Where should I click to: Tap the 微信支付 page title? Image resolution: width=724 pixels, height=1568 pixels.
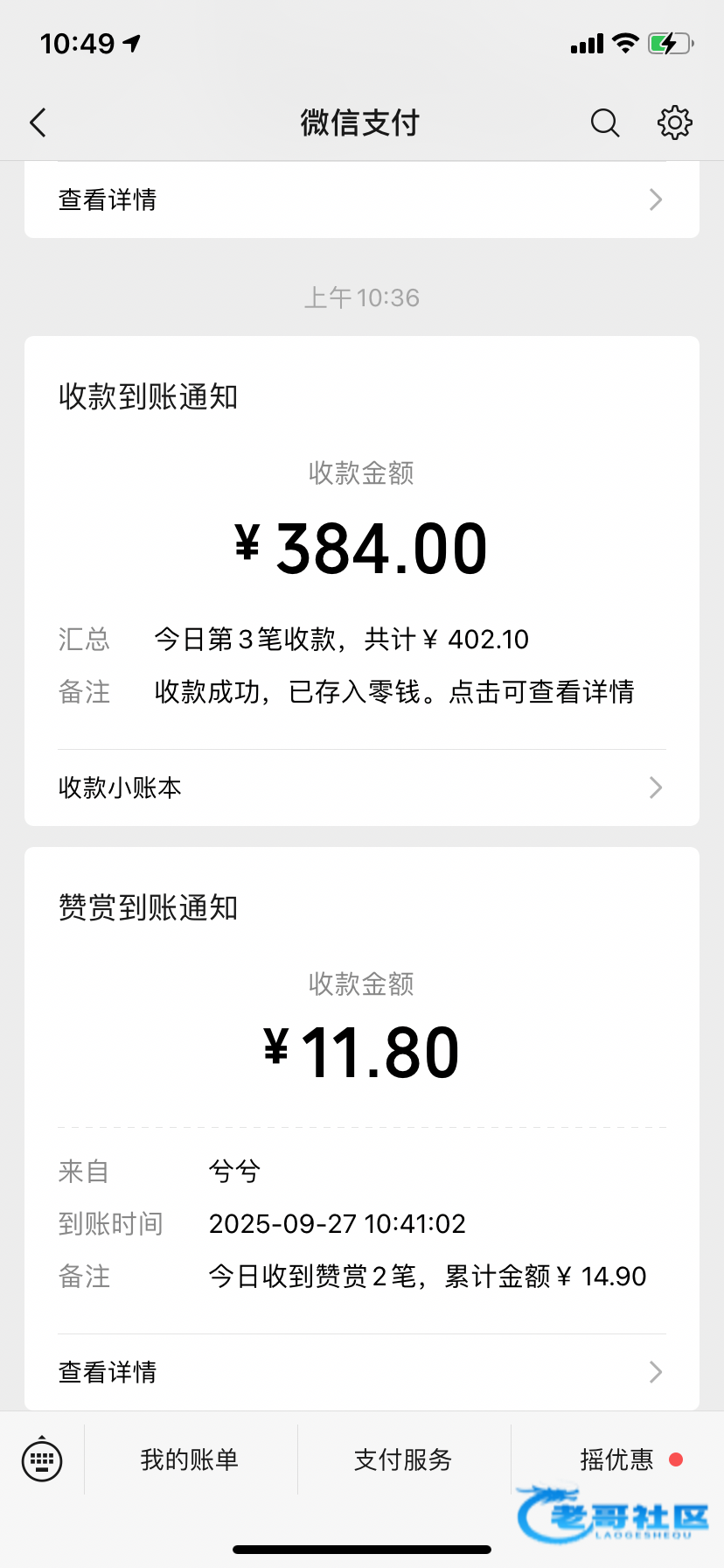point(360,123)
